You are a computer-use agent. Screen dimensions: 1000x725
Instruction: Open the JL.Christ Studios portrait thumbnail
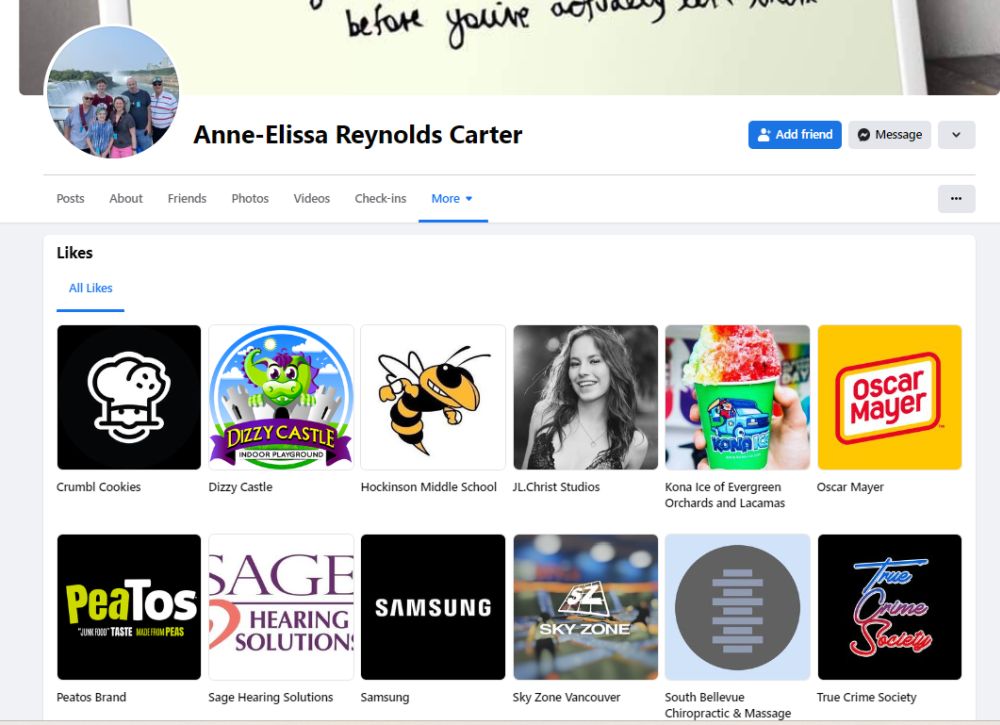click(x=585, y=397)
